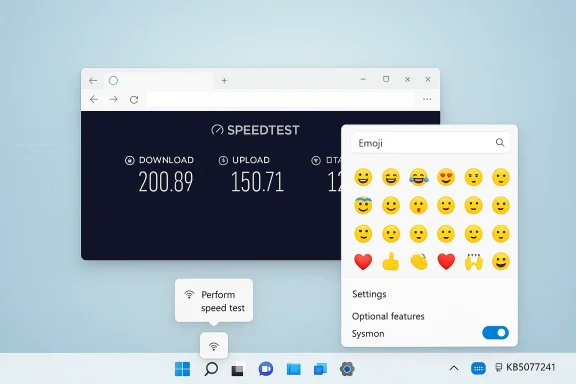This screenshot has width=576, height=384.
Task: Pick the heart-eyes emoji
Action: point(446,177)
